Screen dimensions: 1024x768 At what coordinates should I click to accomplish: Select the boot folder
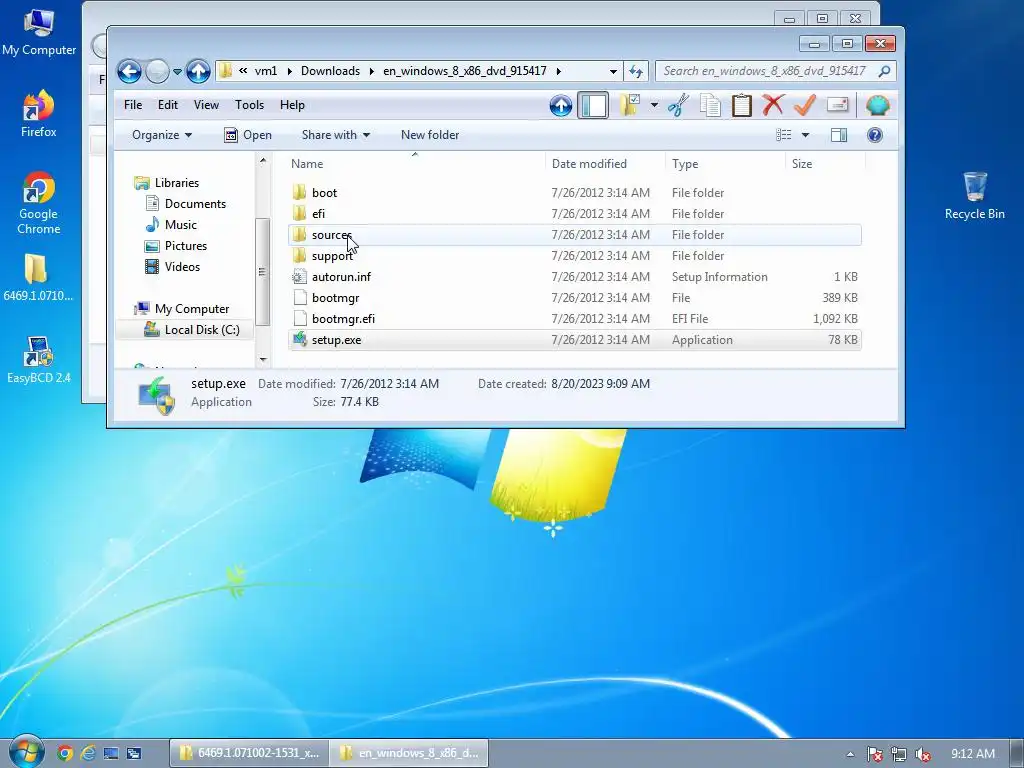[x=575, y=193]
